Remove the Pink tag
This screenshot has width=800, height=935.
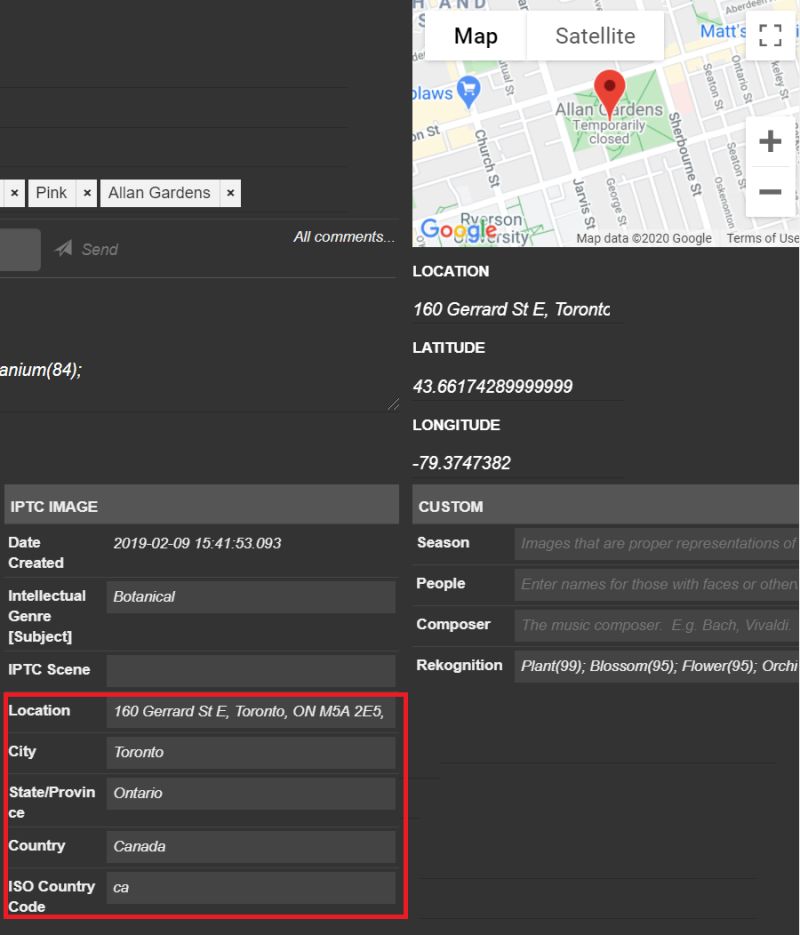[x=88, y=192]
